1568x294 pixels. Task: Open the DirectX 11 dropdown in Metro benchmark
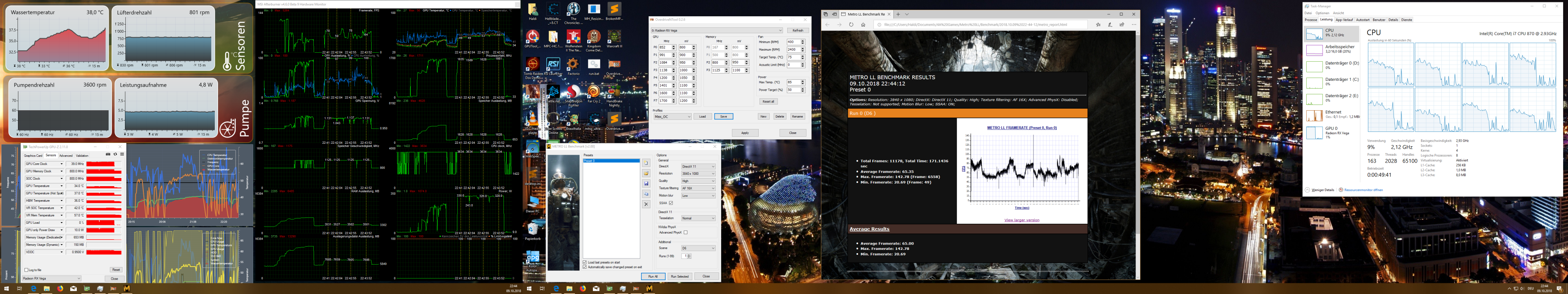[698, 166]
